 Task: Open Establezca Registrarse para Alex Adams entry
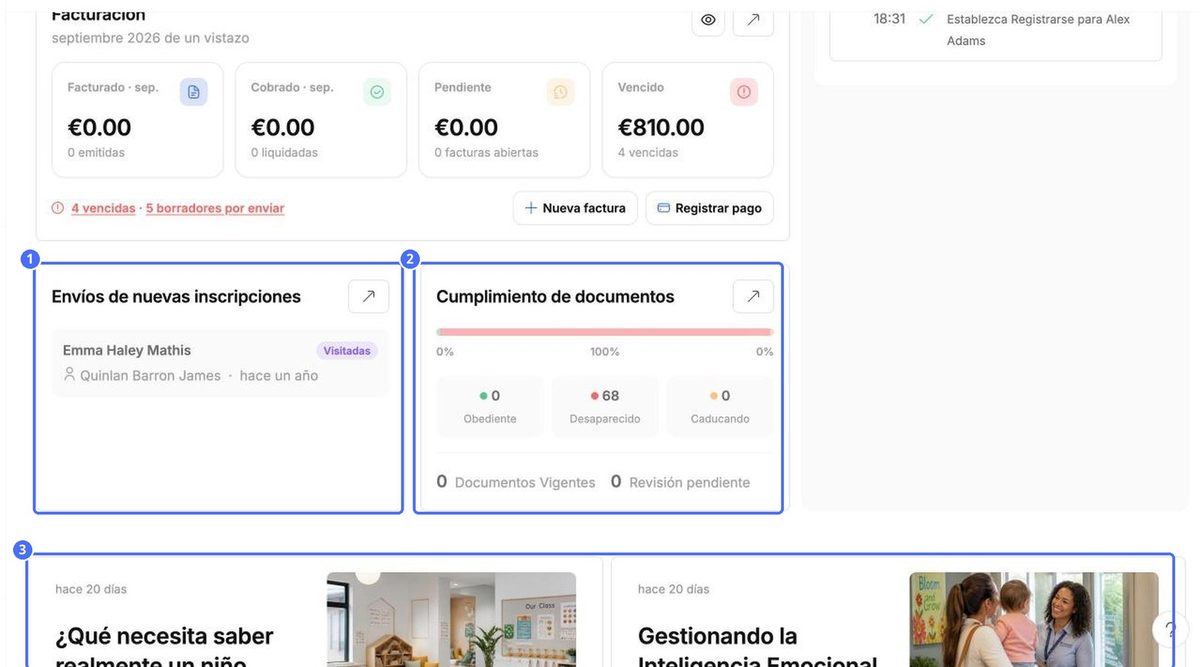(x=1038, y=30)
